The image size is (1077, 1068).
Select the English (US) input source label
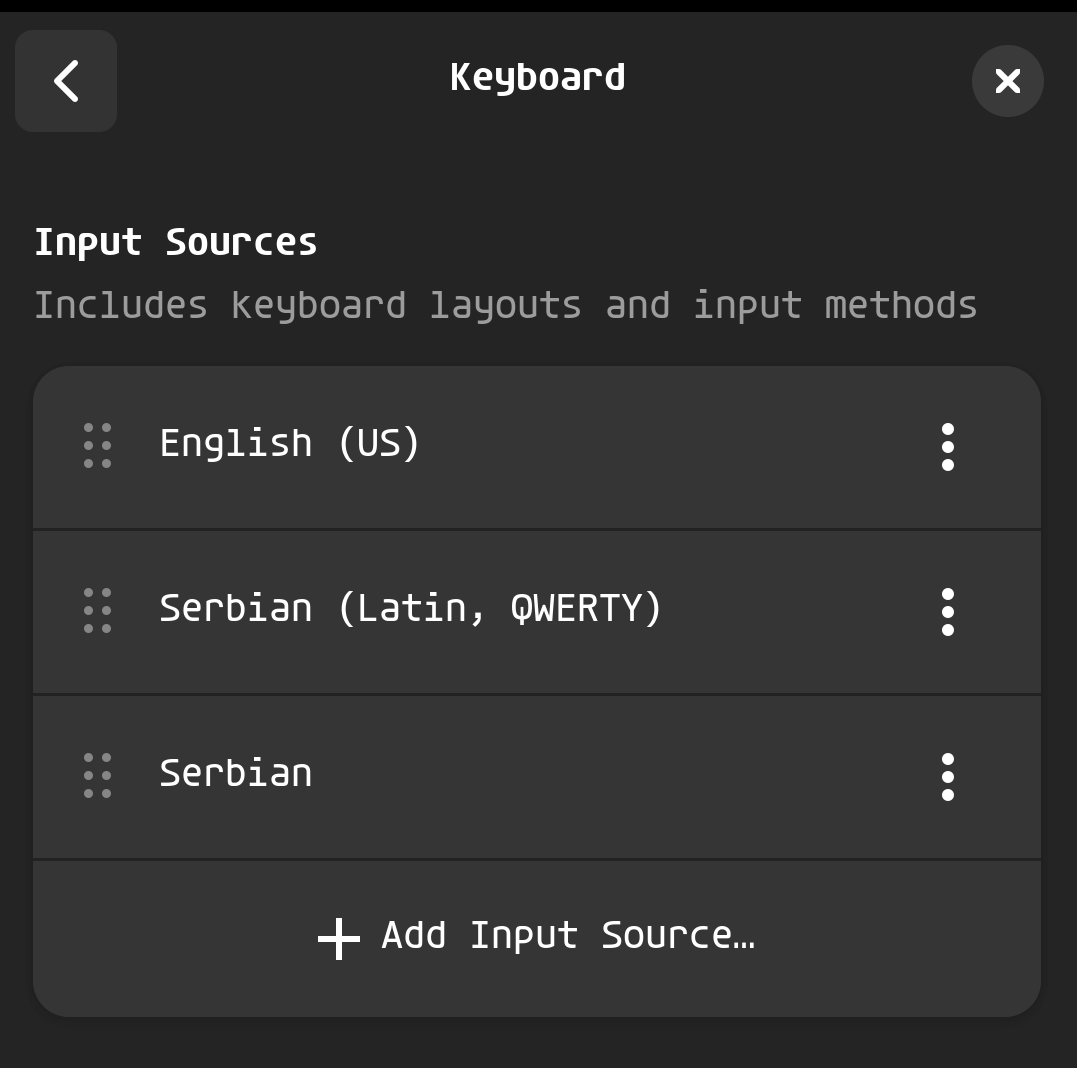point(289,444)
